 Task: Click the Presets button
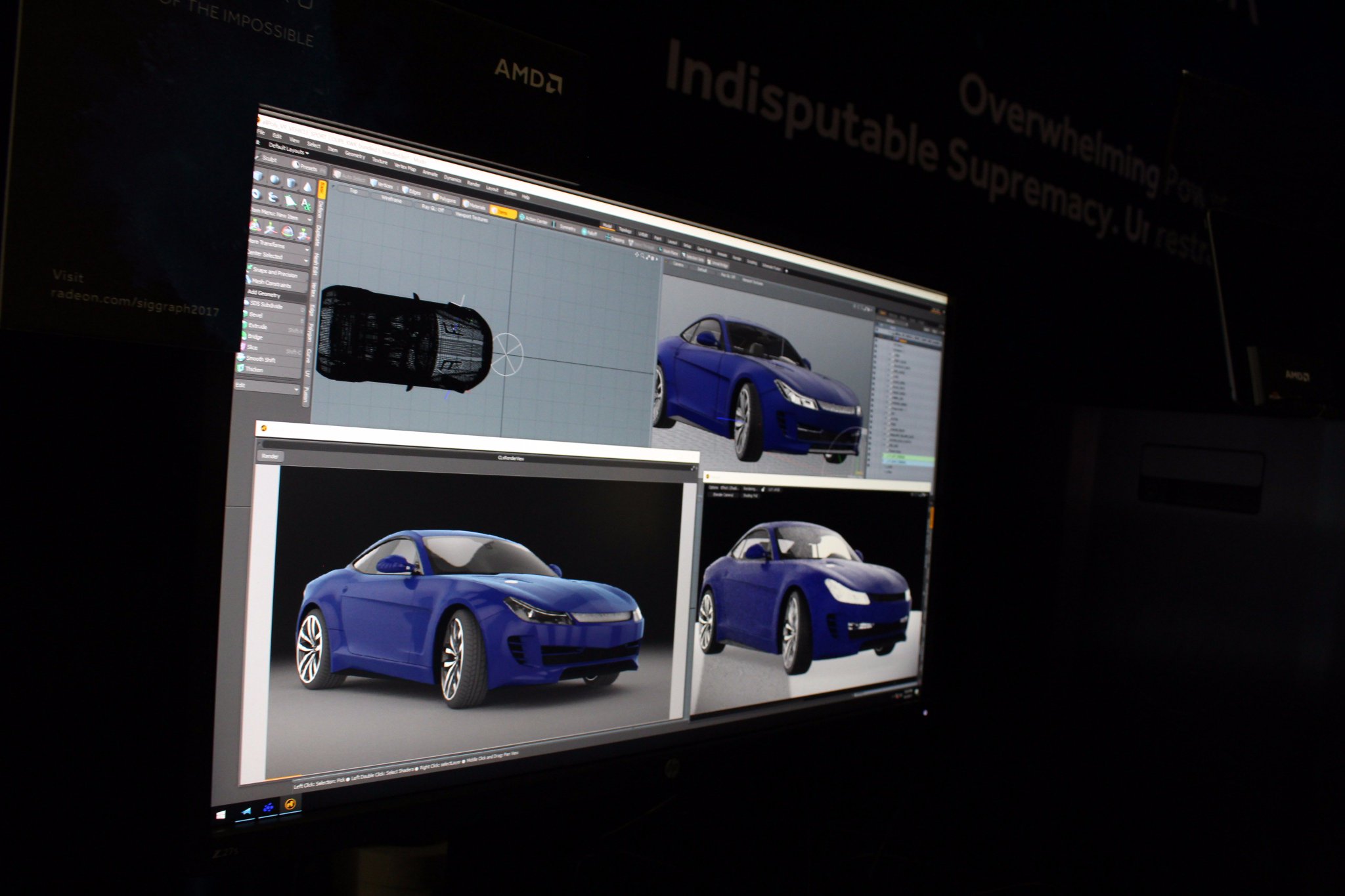pos(307,167)
